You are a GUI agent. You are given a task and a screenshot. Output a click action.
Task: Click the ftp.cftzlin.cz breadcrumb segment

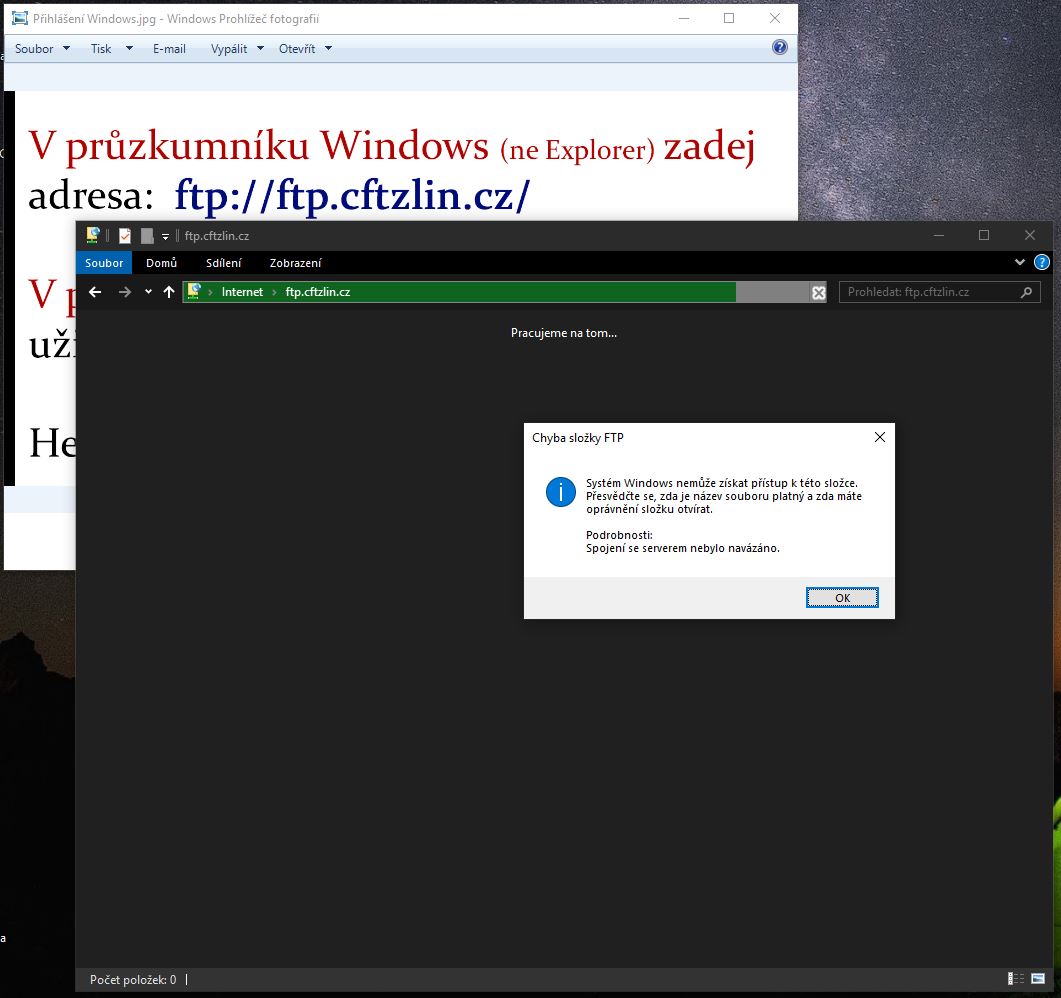pos(317,292)
